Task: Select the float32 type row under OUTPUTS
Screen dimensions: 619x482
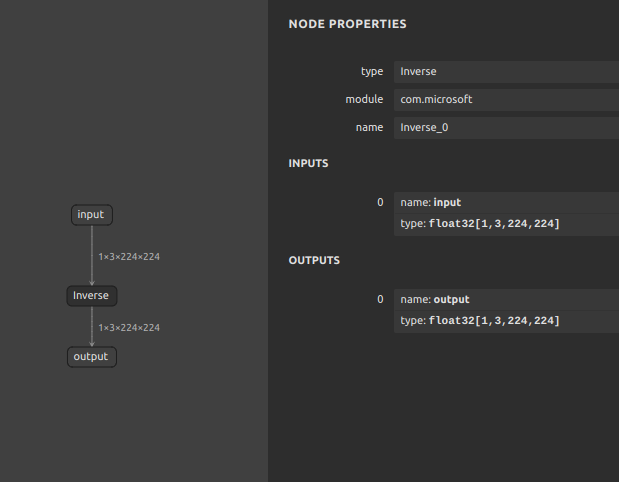Action: click(x=506, y=321)
